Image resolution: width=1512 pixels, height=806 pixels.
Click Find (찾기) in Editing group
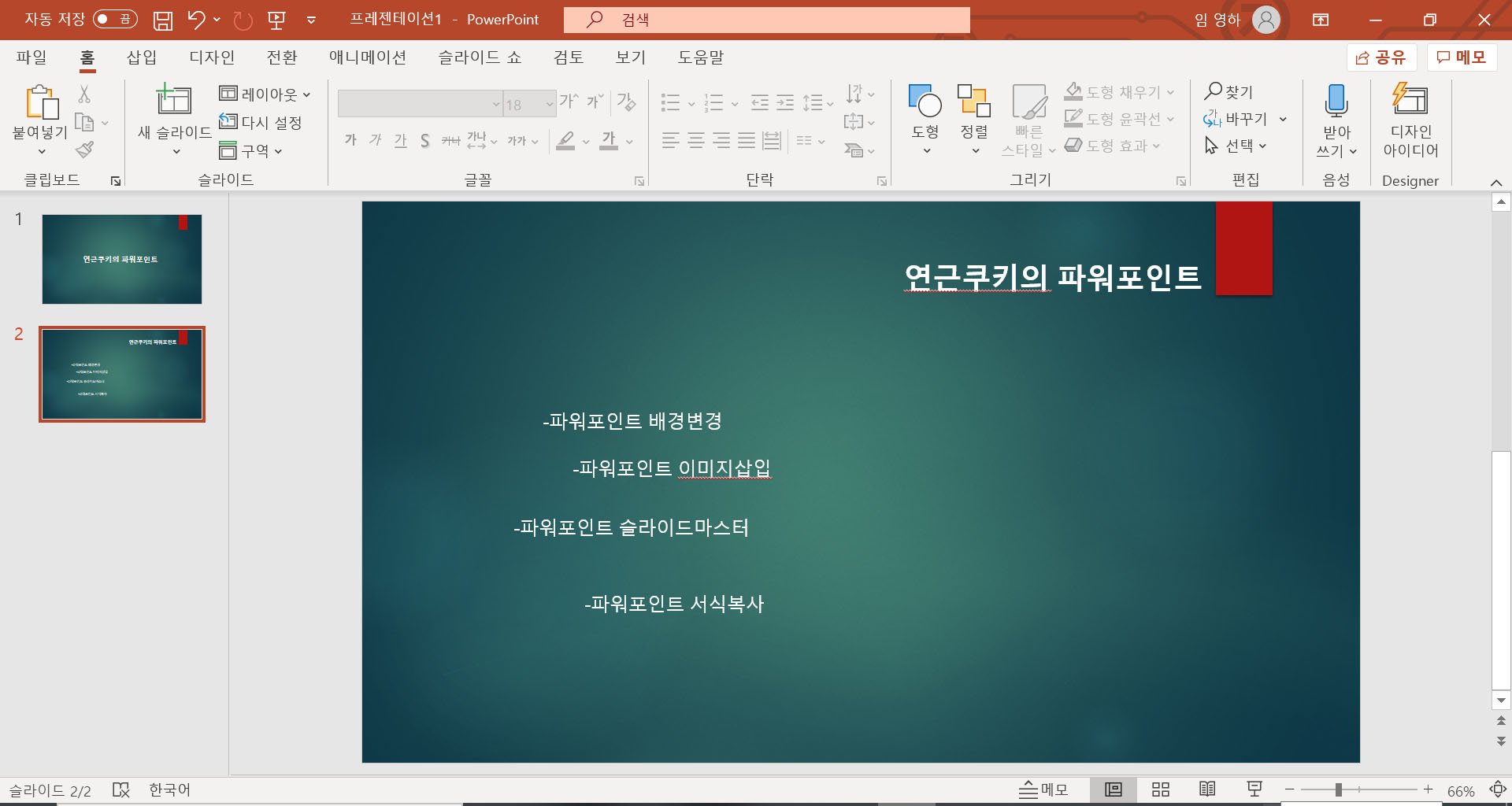tap(1229, 92)
